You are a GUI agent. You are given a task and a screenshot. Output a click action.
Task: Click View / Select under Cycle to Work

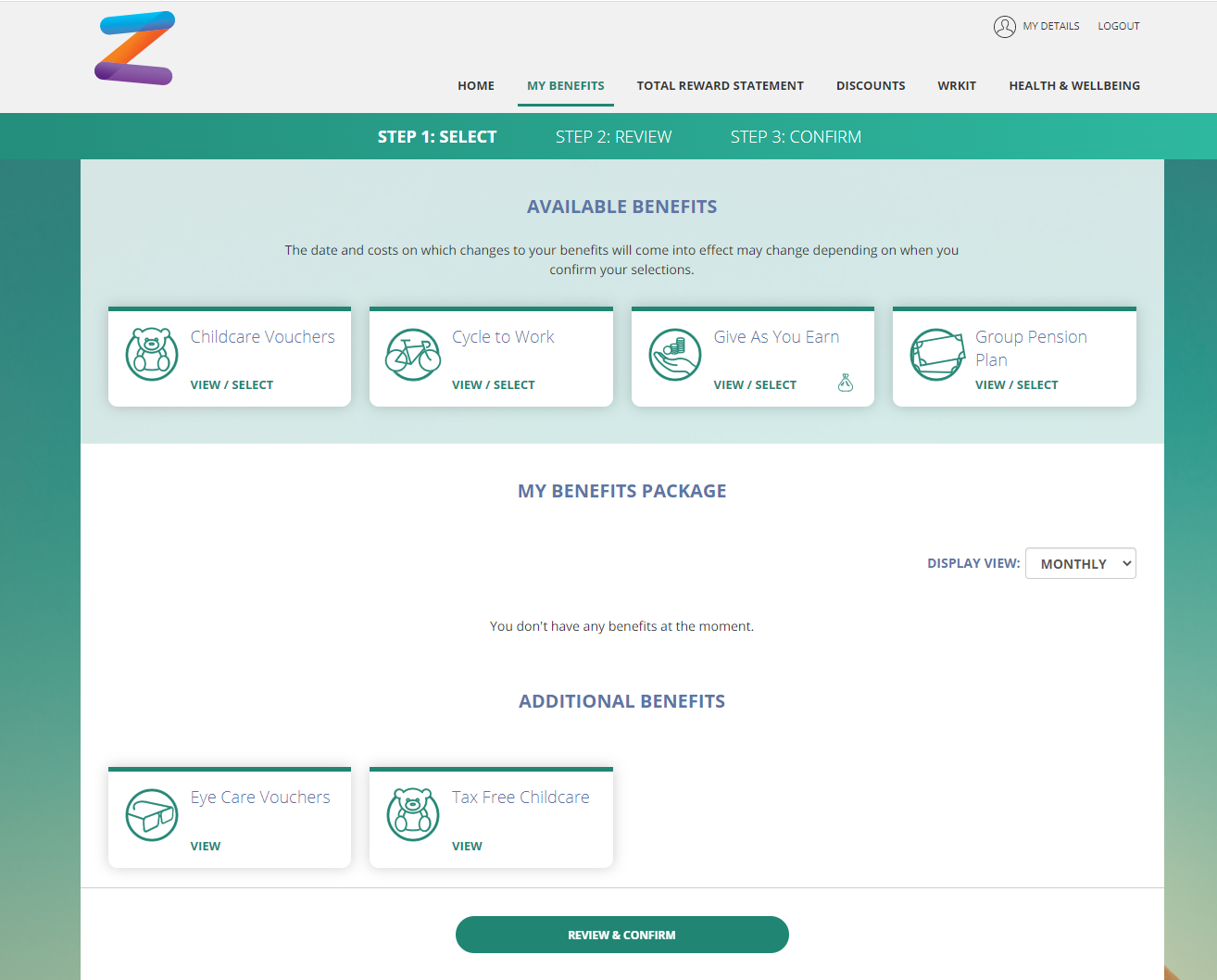click(x=494, y=385)
